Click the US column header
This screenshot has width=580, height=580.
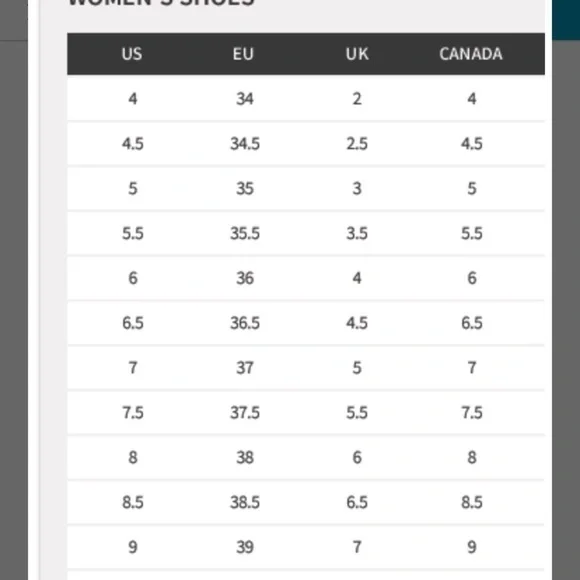(x=132, y=54)
